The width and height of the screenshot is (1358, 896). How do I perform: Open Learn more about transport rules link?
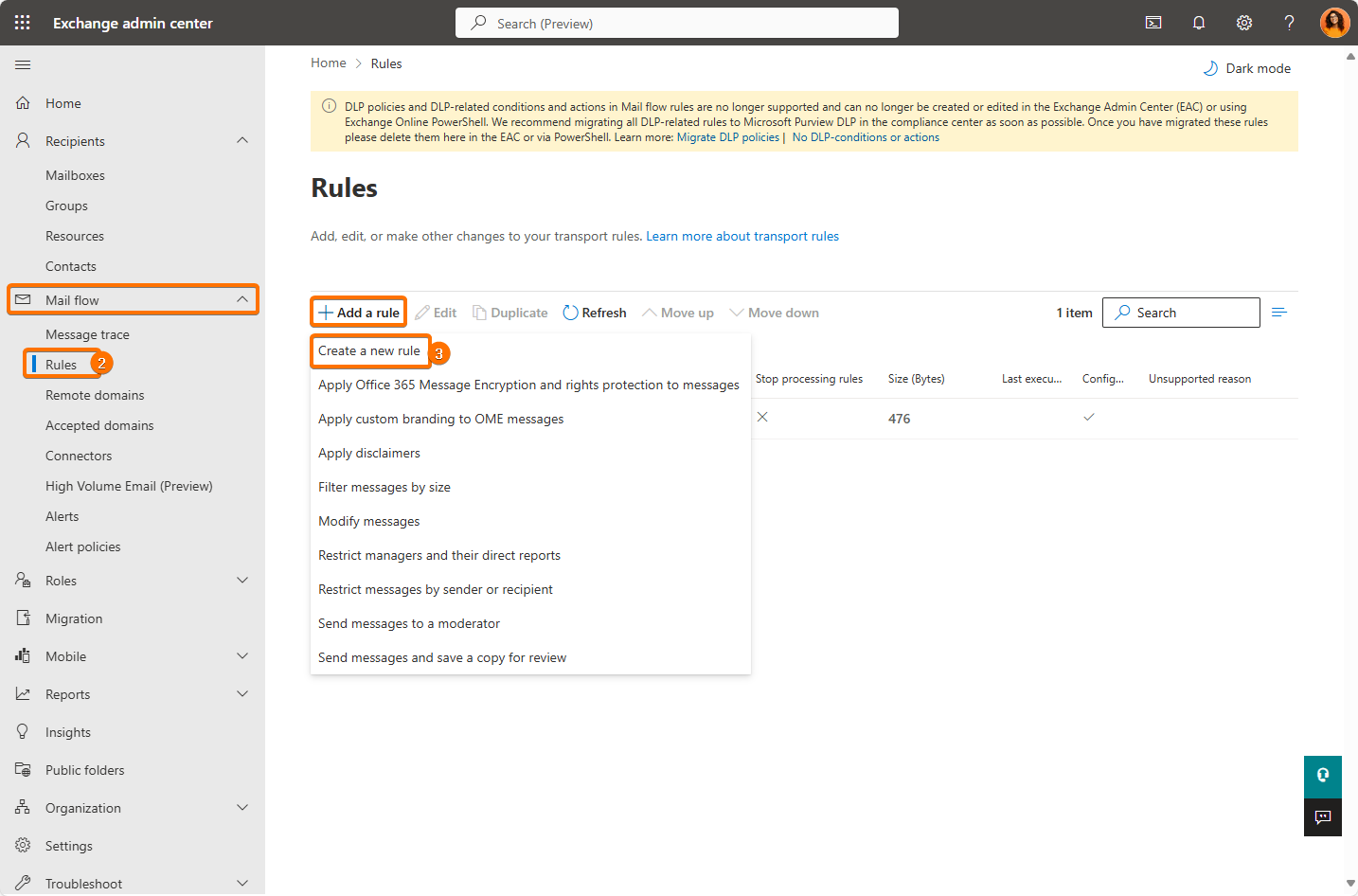coord(742,237)
